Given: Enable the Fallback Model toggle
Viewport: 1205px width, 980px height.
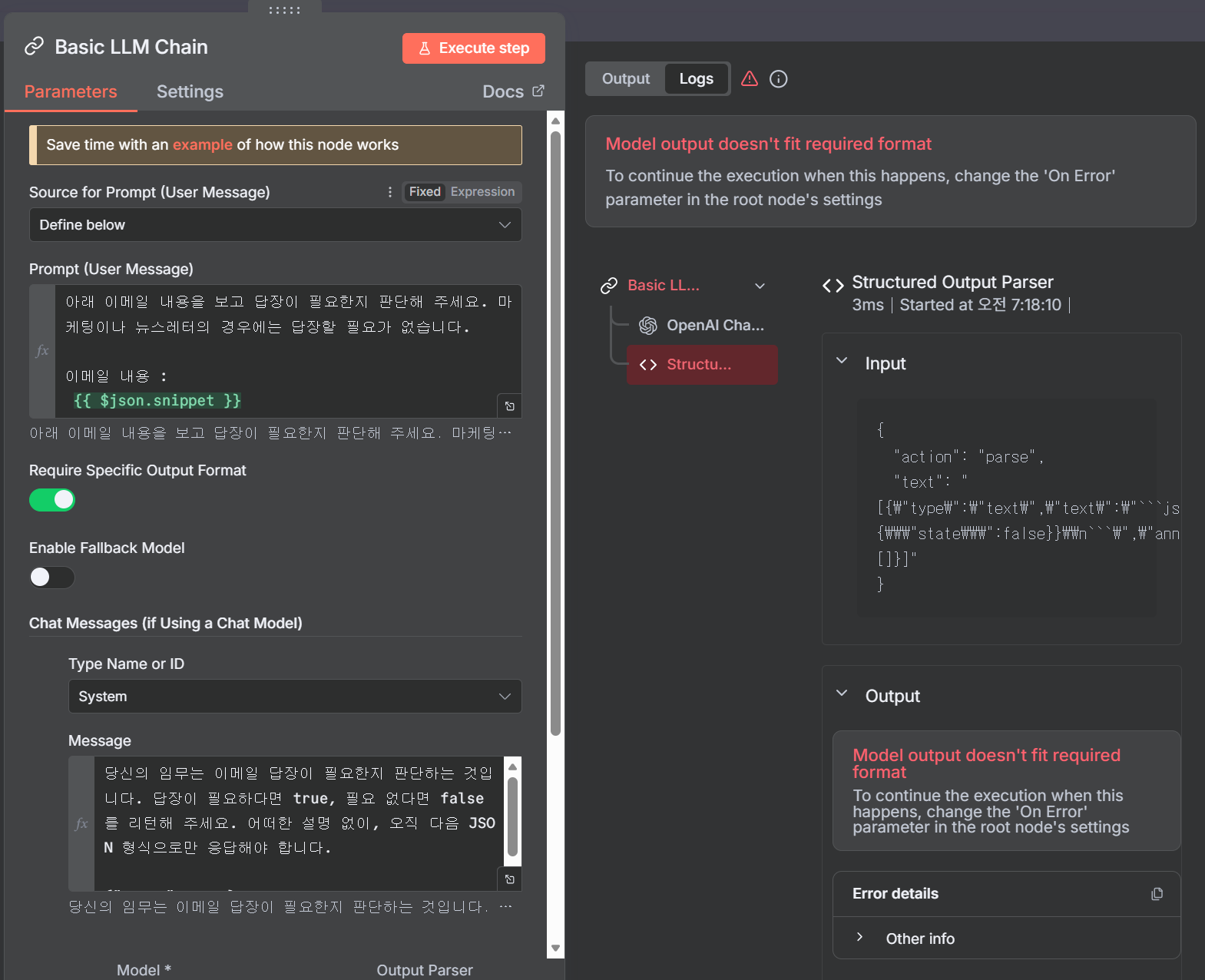Looking at the screenshot, I should tap(52, 578).
